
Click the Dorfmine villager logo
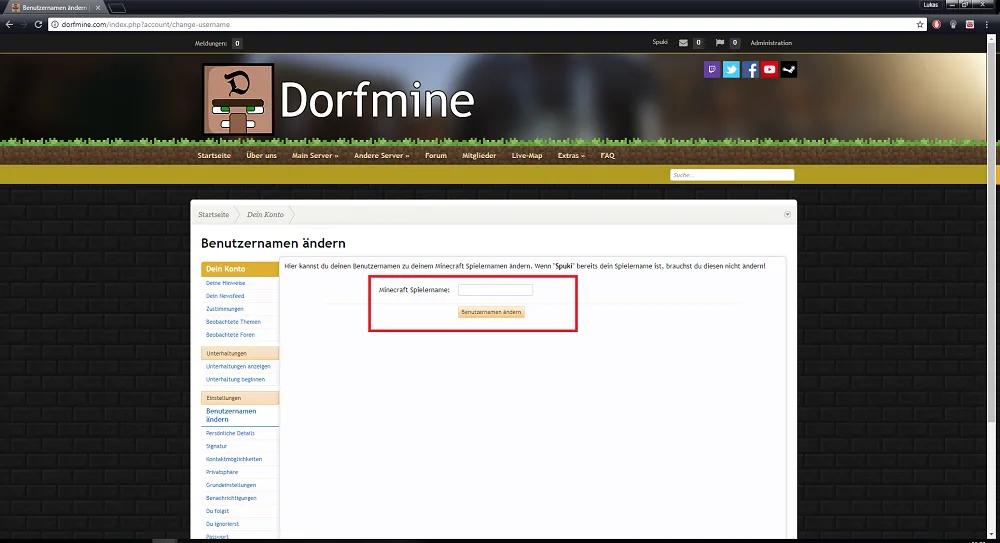coord(238,99)
